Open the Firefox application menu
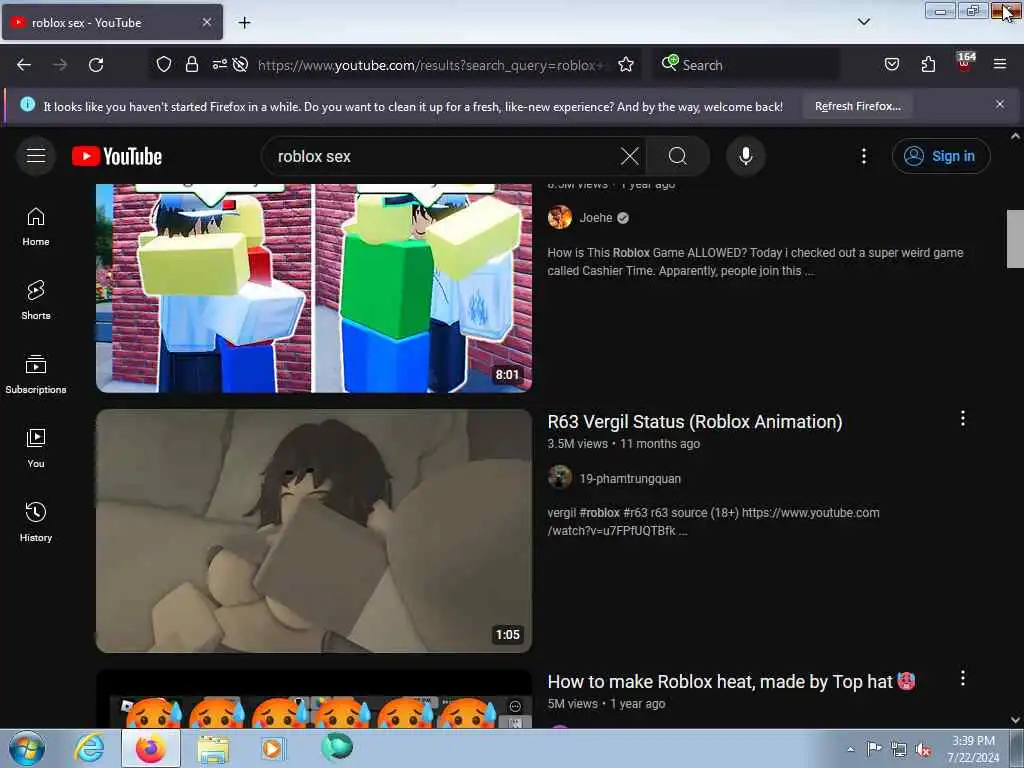Screen dimensions: 1024x768 1000,64
